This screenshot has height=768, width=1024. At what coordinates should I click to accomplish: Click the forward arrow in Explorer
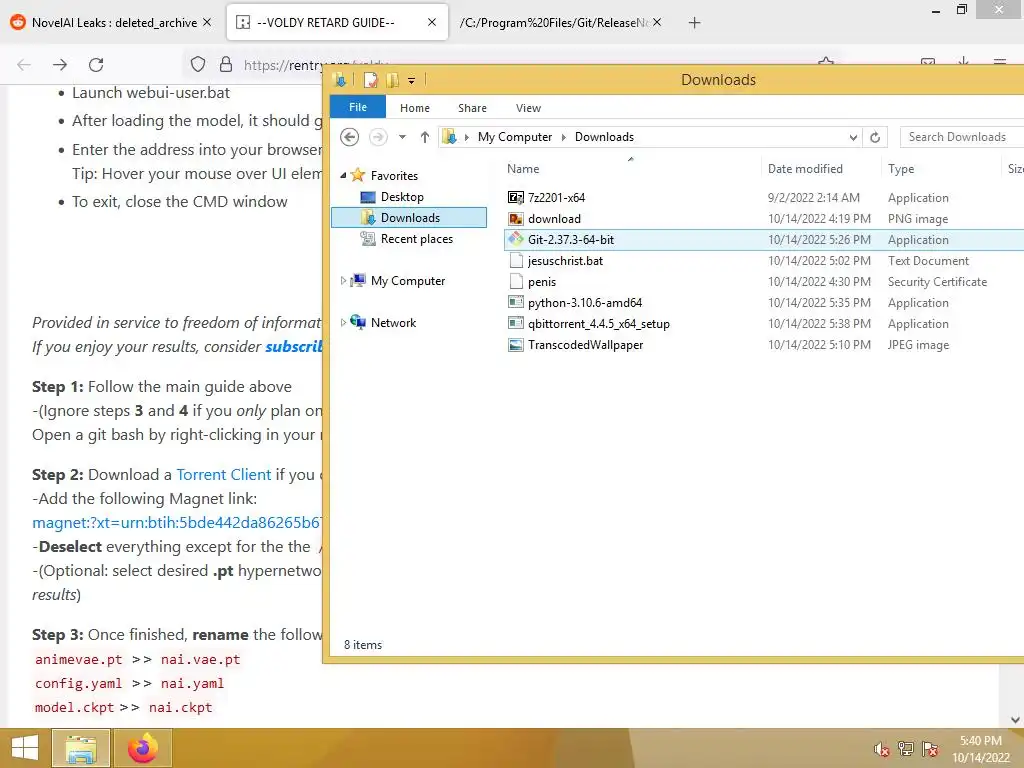coord(378,137)
